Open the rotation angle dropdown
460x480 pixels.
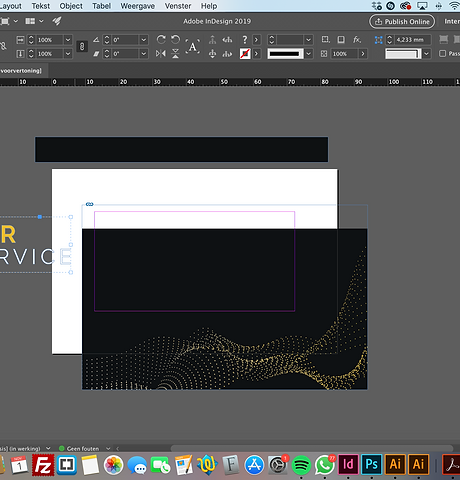(x=144, y=40)
